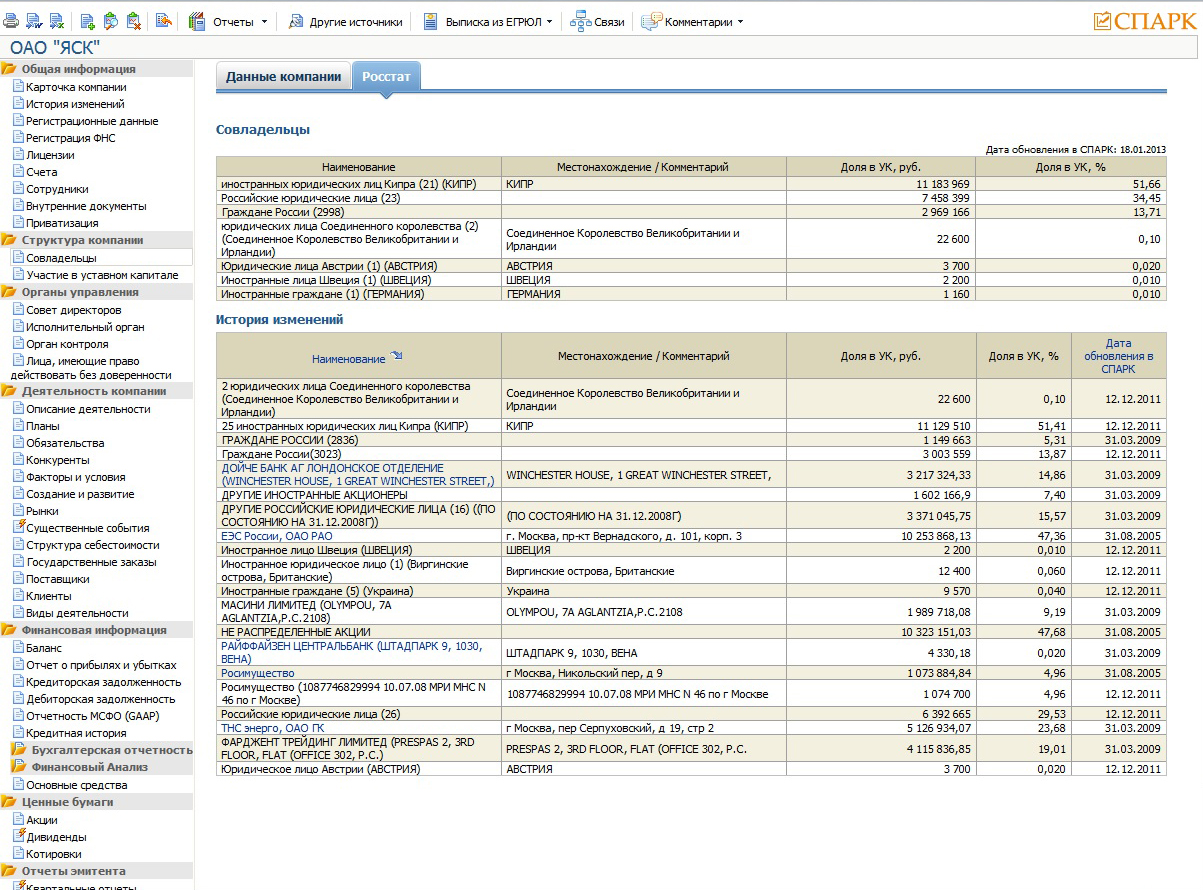Open the Комментарии dropdown arrow
1203x890 pixels.
click(x=739, y=21)
